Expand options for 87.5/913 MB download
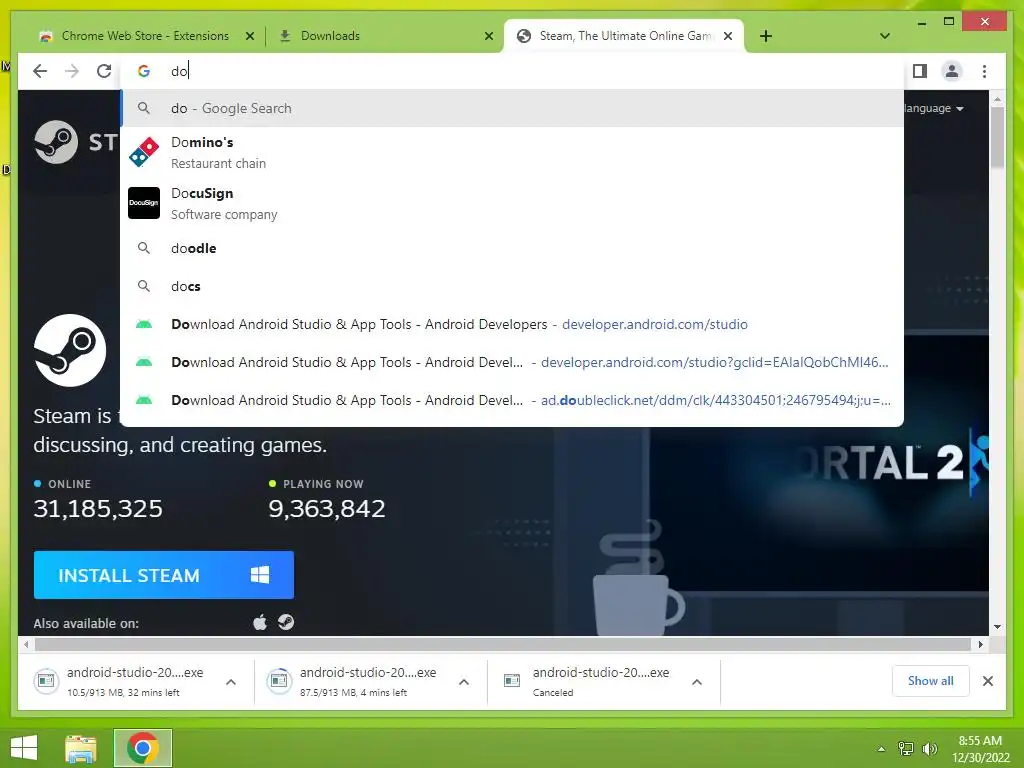 pyautogui.click(x=464, y=682)
